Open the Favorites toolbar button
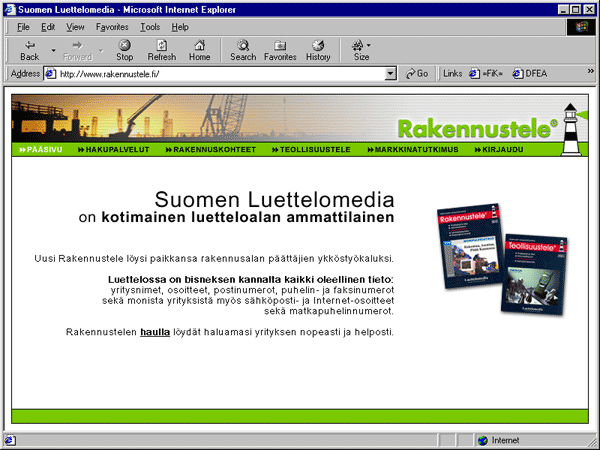This screenshot has height=450, width=600. click(280, 50)
